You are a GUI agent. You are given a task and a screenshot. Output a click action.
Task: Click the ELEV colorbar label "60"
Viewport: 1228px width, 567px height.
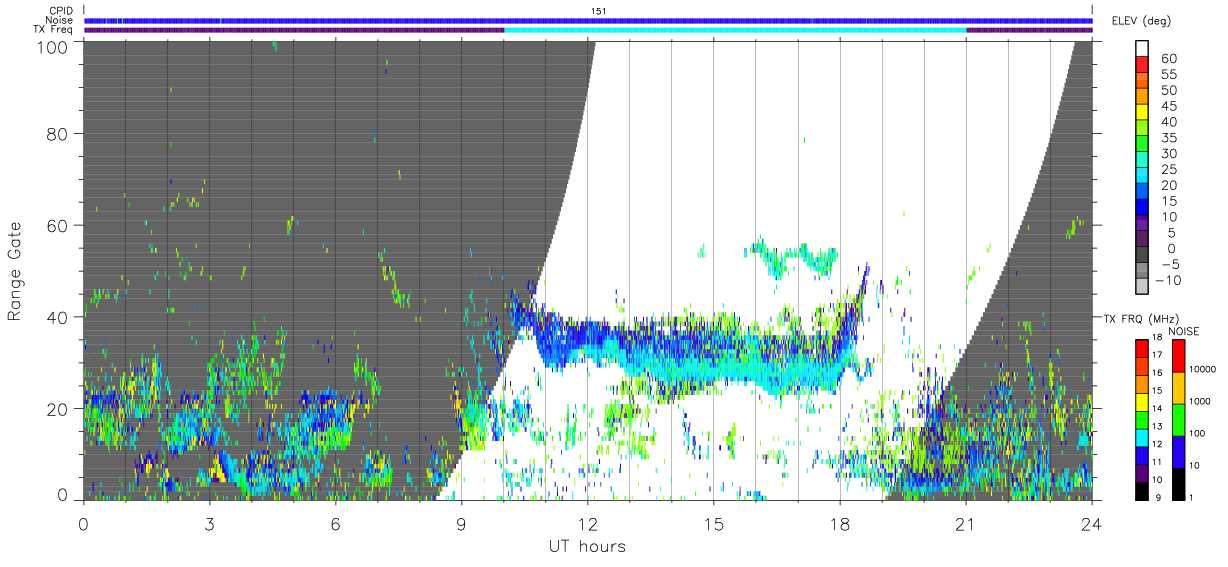click(1168, 59)
